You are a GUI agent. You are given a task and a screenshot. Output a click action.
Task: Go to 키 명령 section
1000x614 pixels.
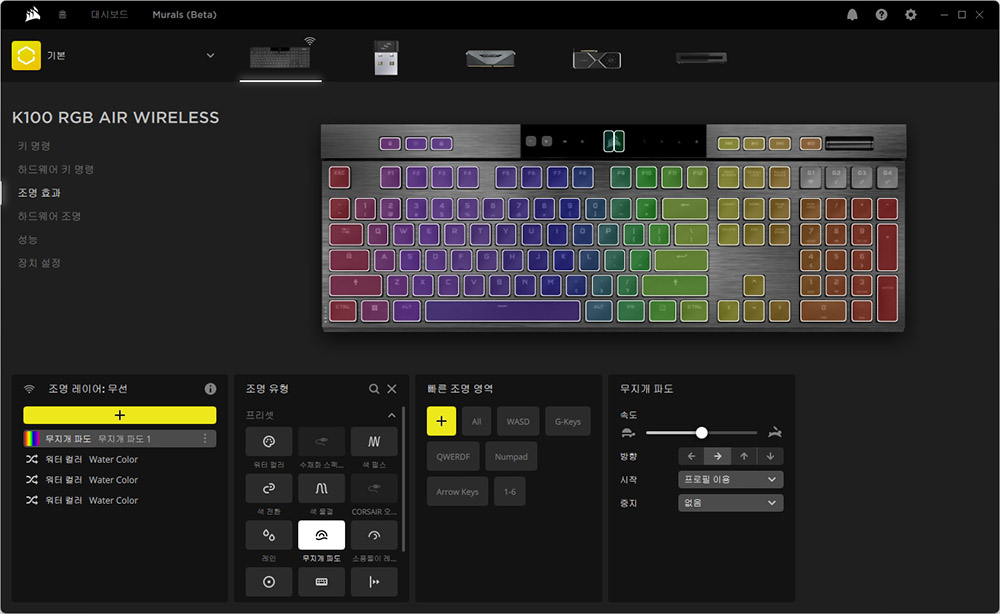(x=34, y=146)
